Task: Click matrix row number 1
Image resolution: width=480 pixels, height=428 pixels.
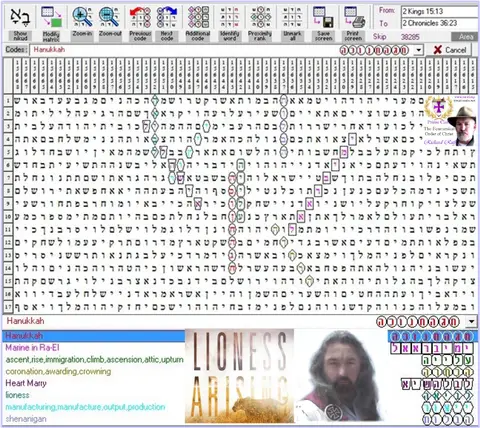Action: click(8, 100)
